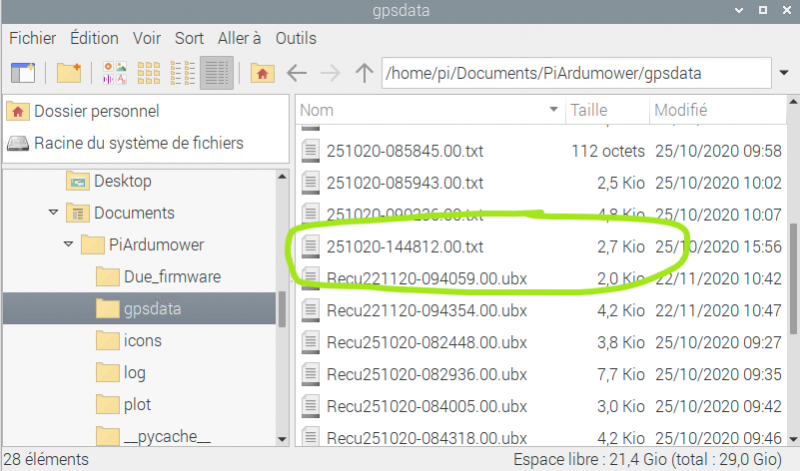The width and height of the screenshot is (800, 471).
Task: Collapse the PiArdumower tree node
Action: click(68, 244)
